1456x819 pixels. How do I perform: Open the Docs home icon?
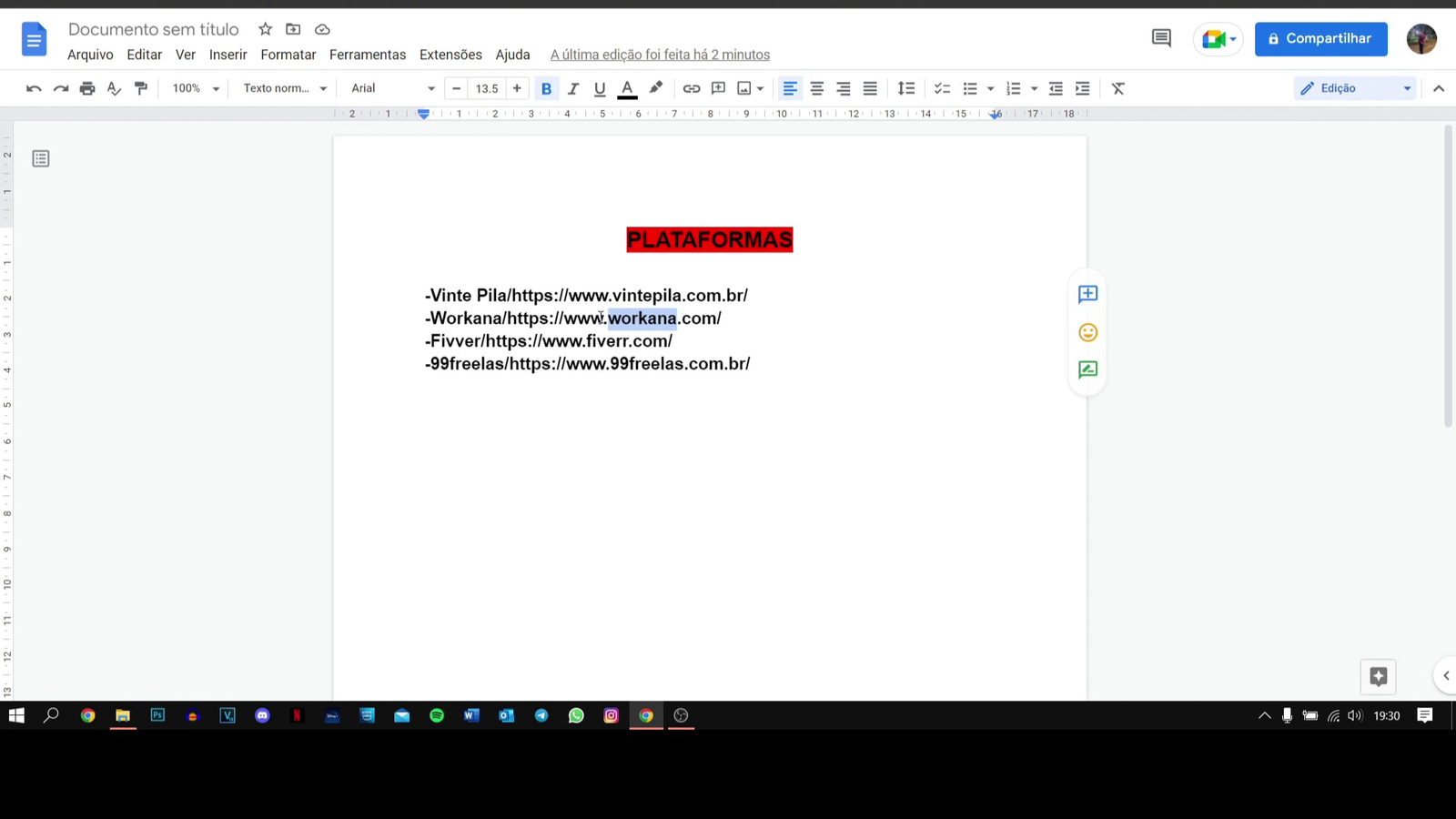(x=34, y=39)
